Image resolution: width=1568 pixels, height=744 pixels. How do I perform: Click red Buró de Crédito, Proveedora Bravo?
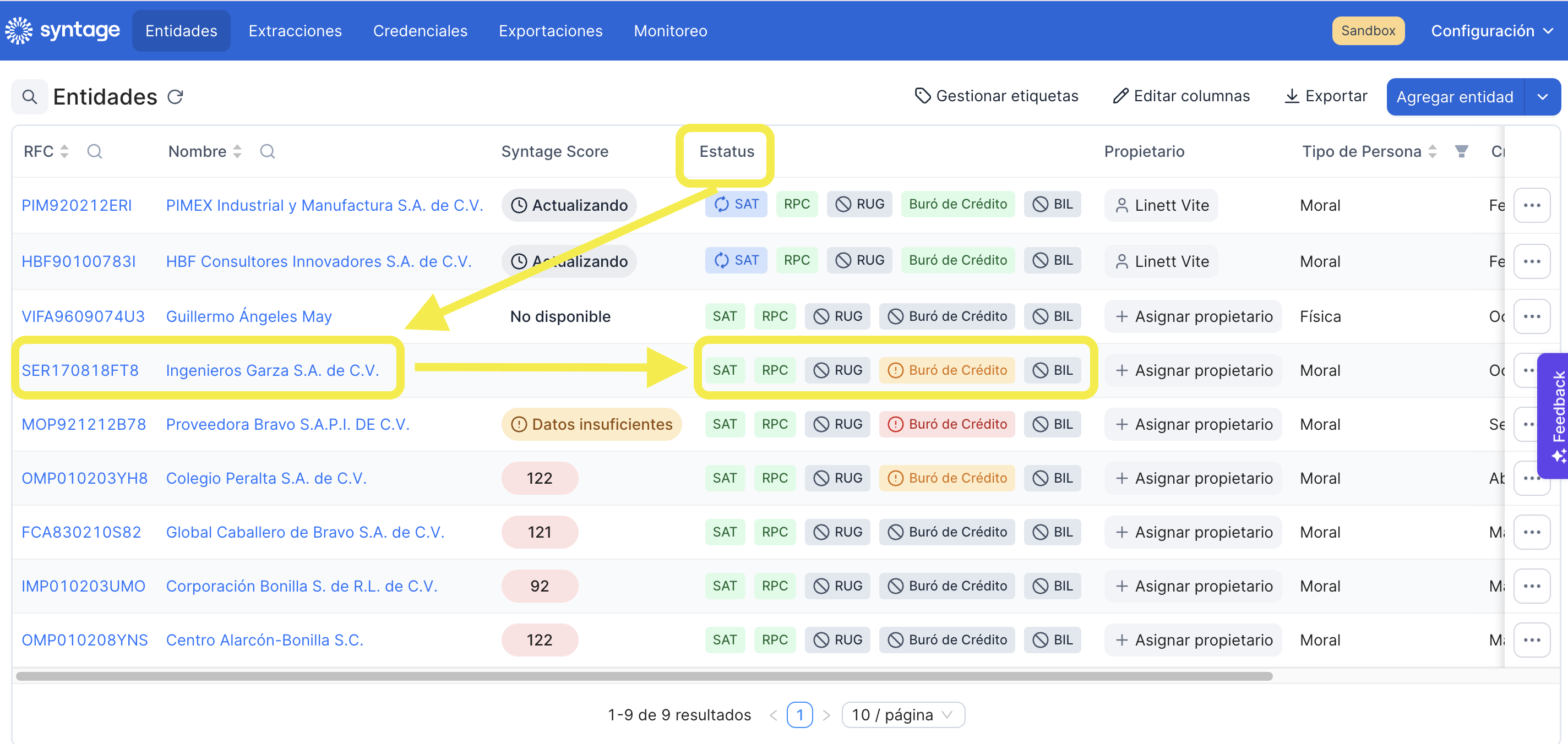(947, 424)
